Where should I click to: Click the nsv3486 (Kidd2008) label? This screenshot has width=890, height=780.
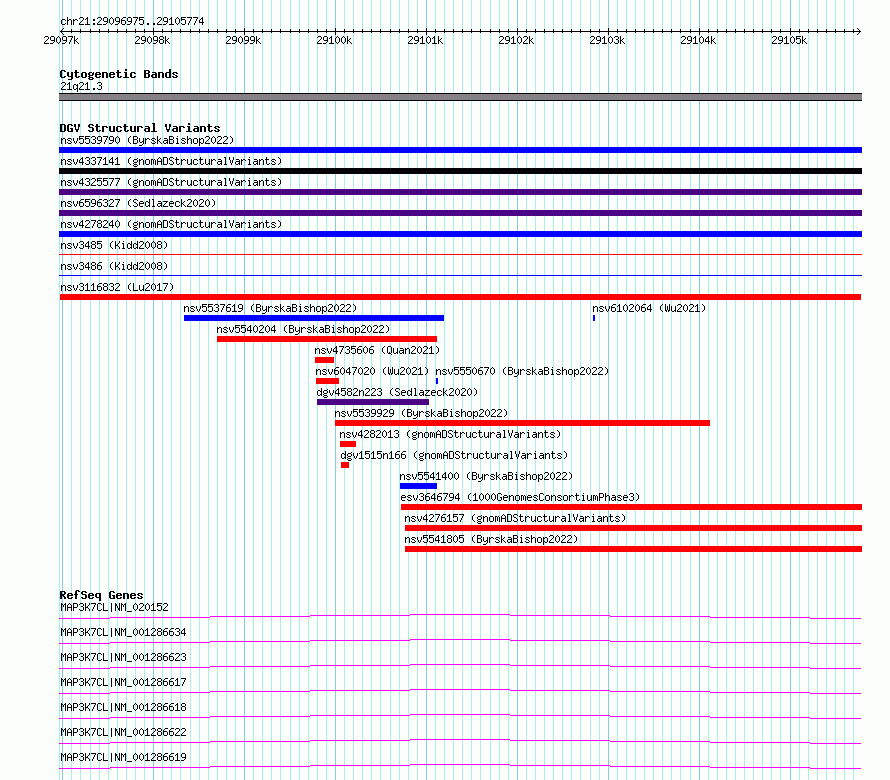point(114,266)
